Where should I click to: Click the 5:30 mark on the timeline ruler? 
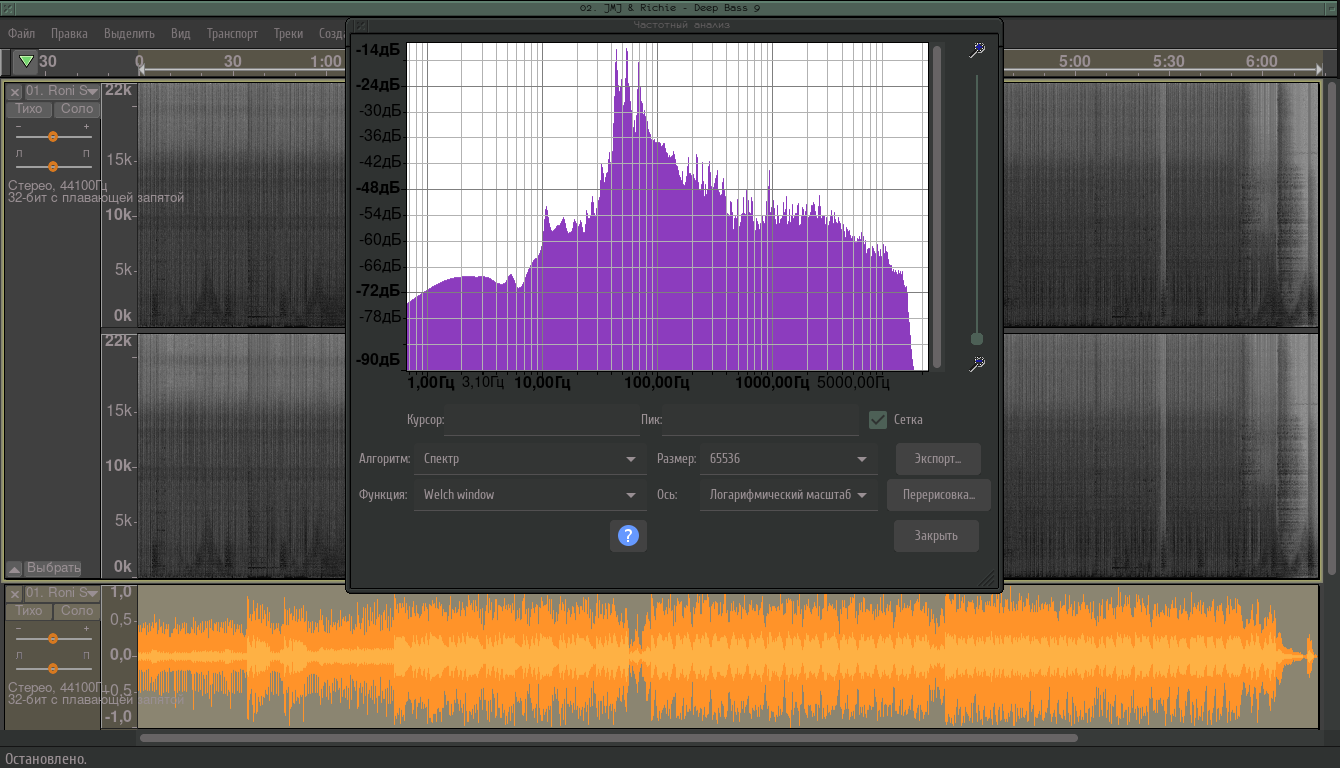[x=1168, y=61]
